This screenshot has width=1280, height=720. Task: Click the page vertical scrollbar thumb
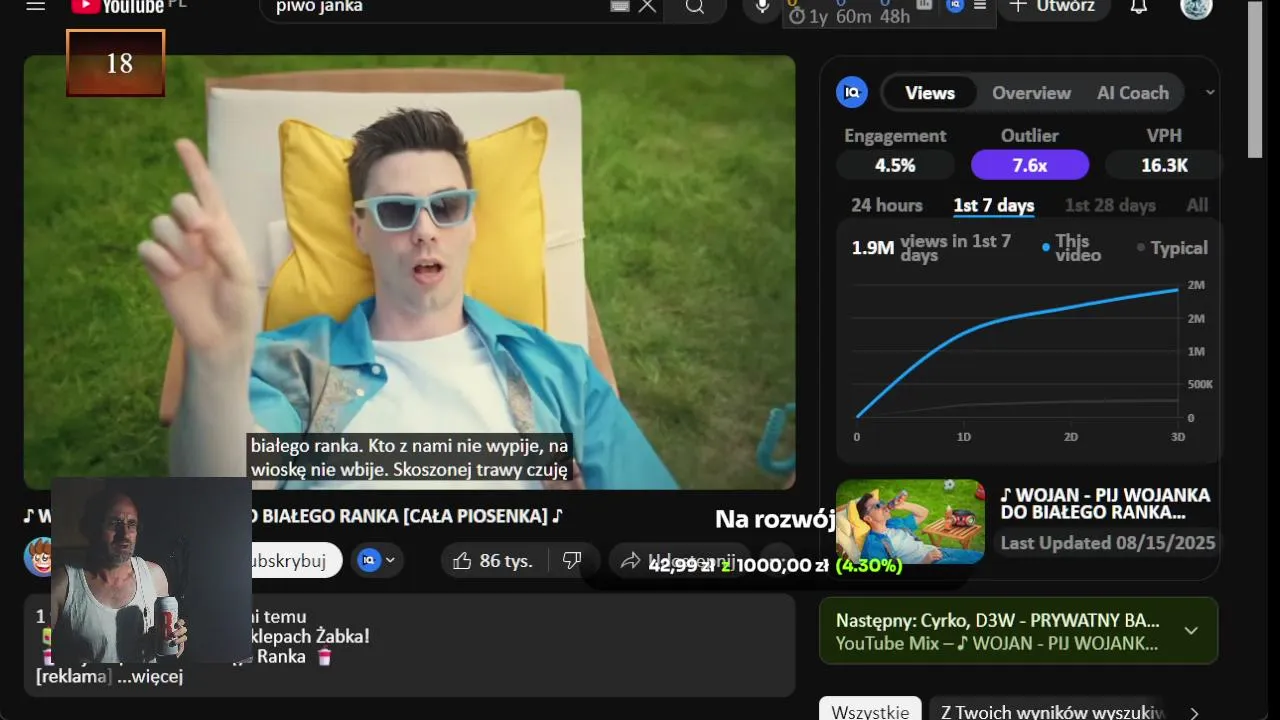[1256, 80]
